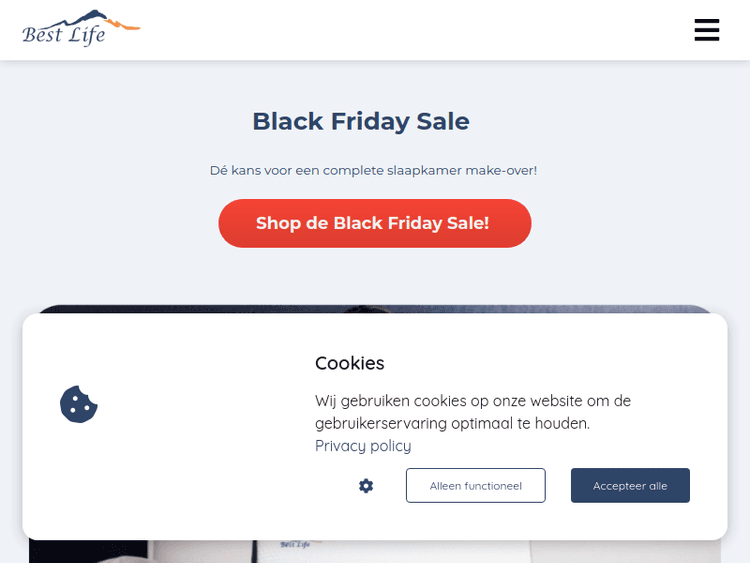Click the "Dé kans voor een complete slaapkamer" tagline
750x563 pixels.
click(373, 171)
